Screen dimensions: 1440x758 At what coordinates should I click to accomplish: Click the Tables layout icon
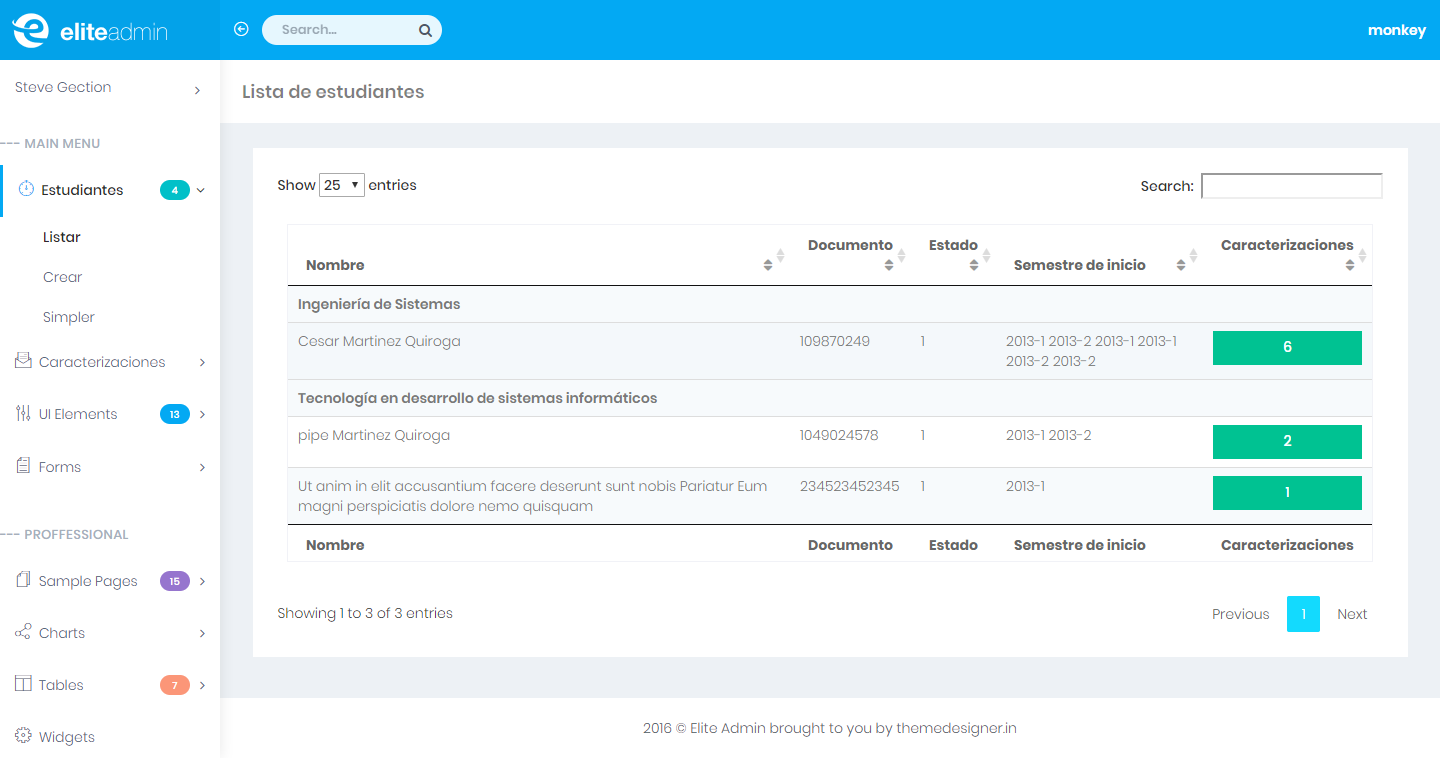tap(23, 684)
